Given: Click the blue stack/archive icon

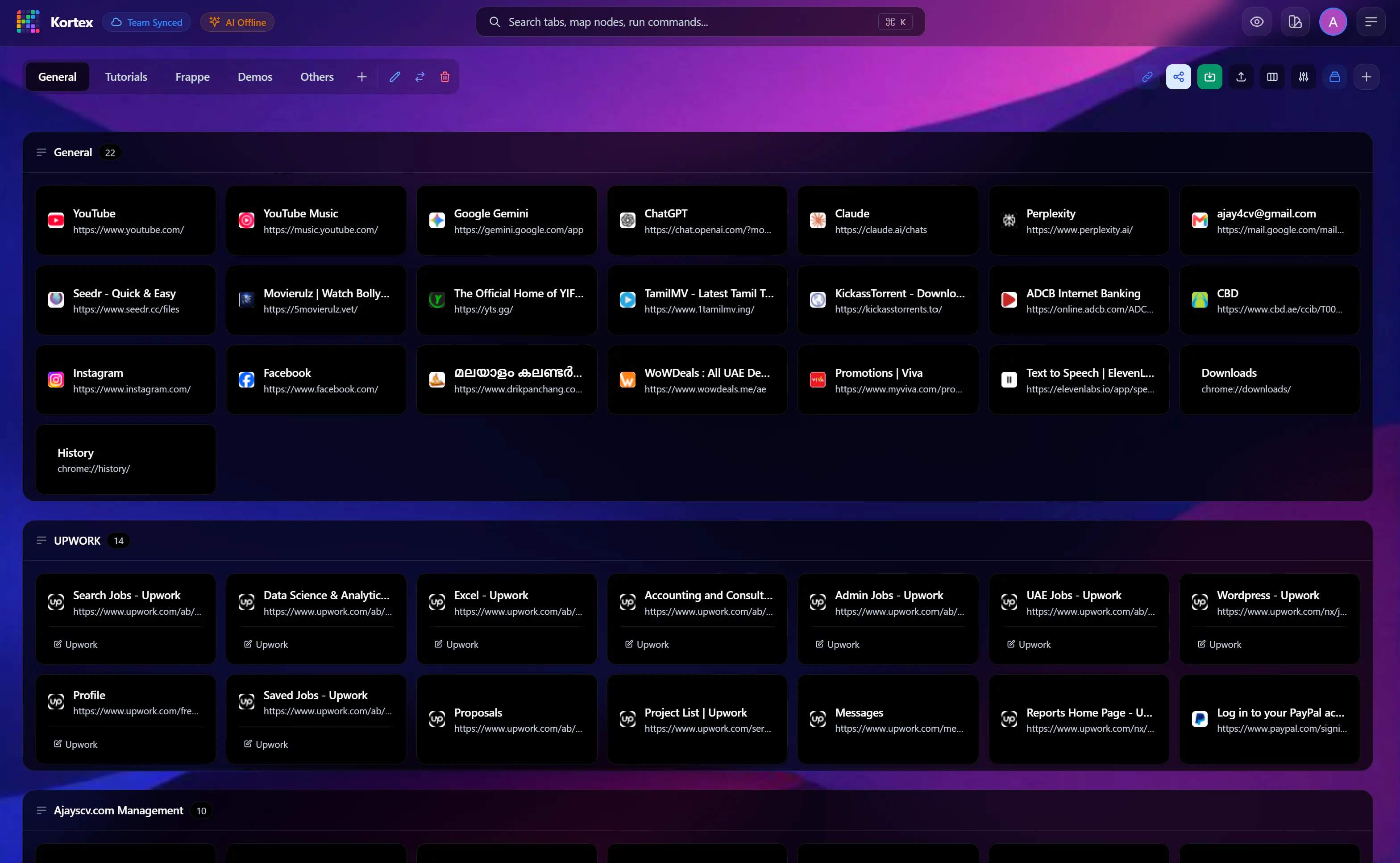Looking at the screenshot, I should click(x=1335, y=77).
